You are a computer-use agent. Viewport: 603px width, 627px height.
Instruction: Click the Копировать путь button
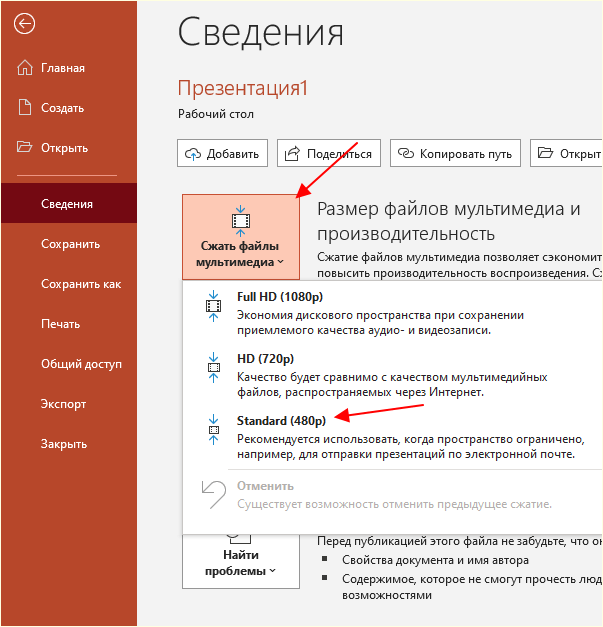point(455,153)
